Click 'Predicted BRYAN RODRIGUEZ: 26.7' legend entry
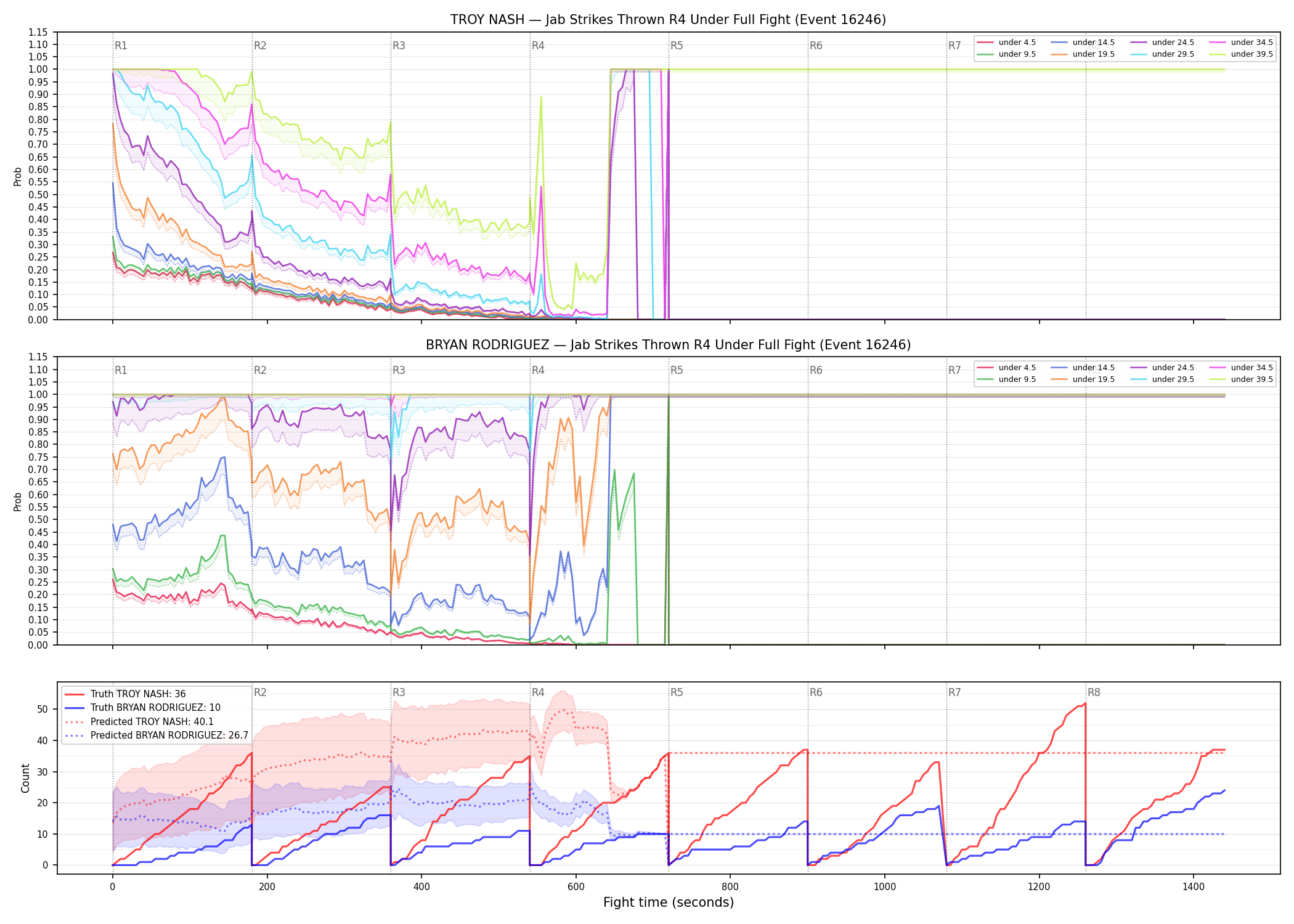This screenshot has height=924, width=1294. pos(157,736)
